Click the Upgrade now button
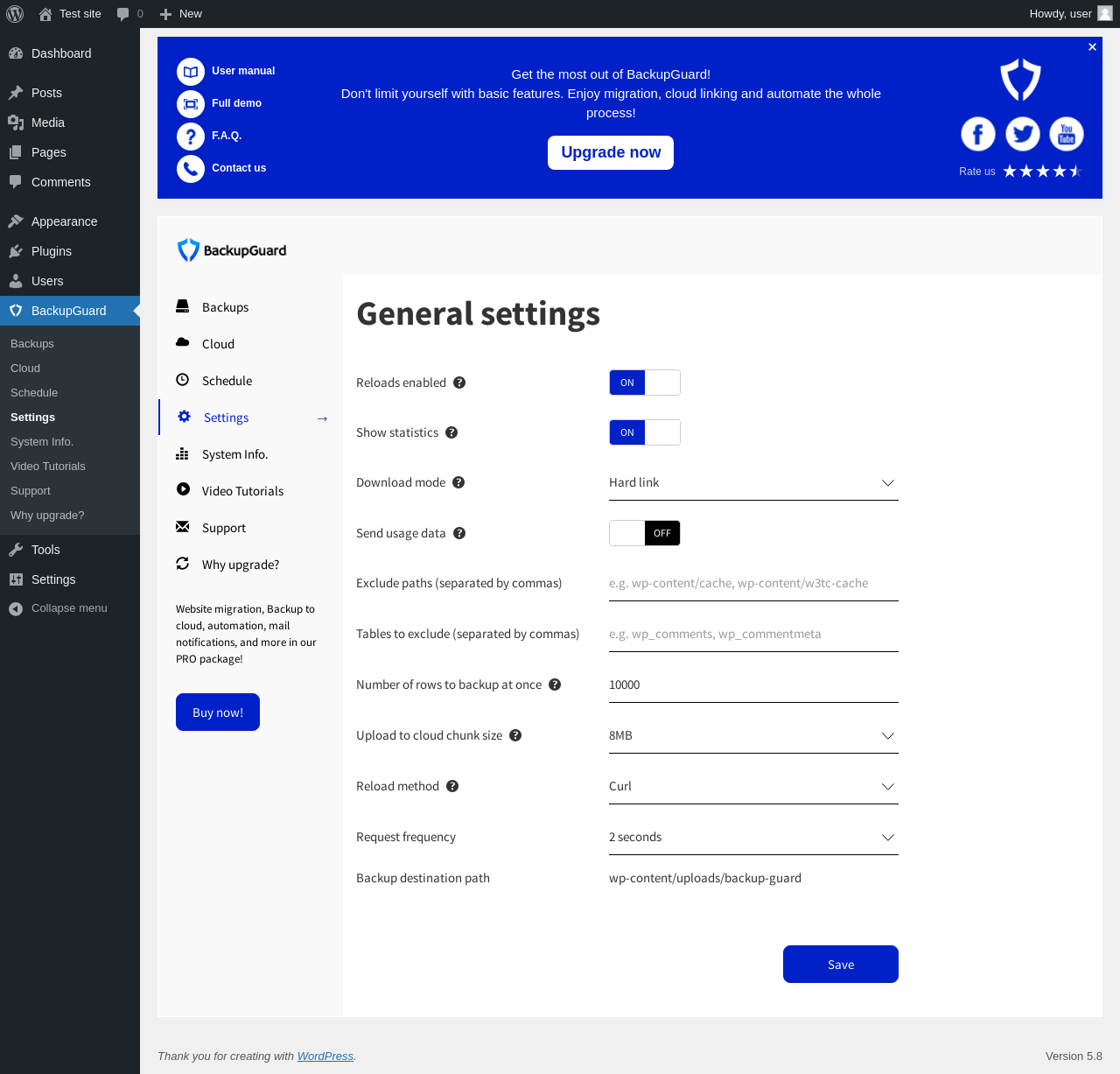Image resolution: width=1120 pixels, height=1074 pixels. 611,152
